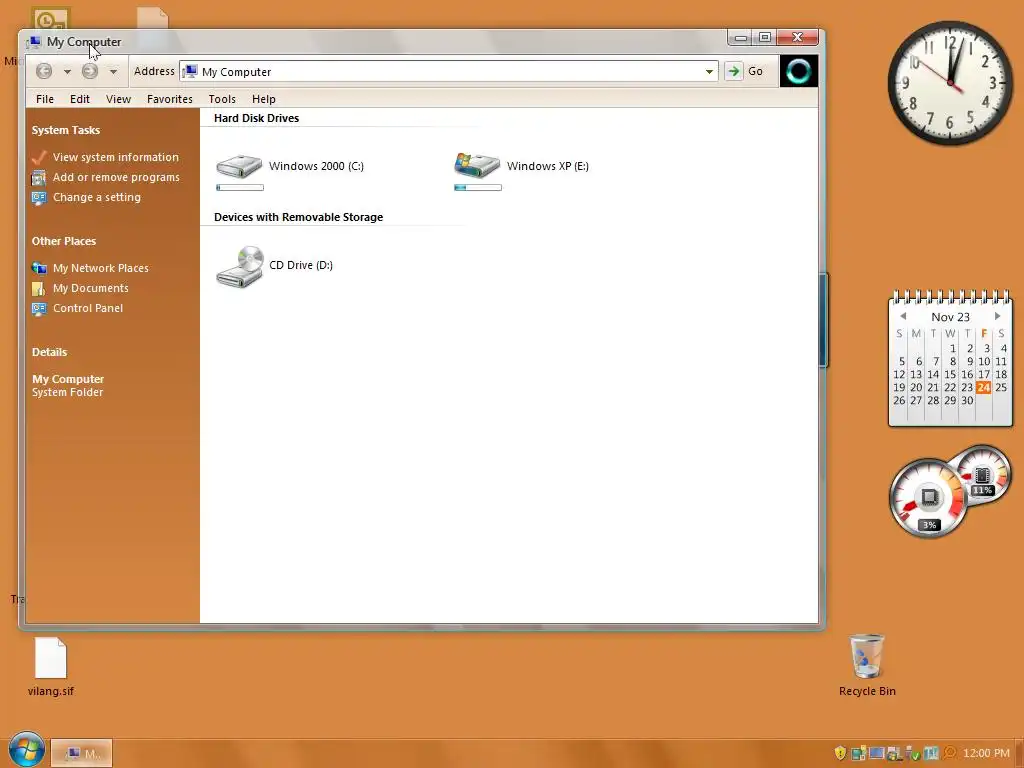Click the Safely Remove Hardware tray icon
Screen dimensions: 1024x768
click(913, 753)
